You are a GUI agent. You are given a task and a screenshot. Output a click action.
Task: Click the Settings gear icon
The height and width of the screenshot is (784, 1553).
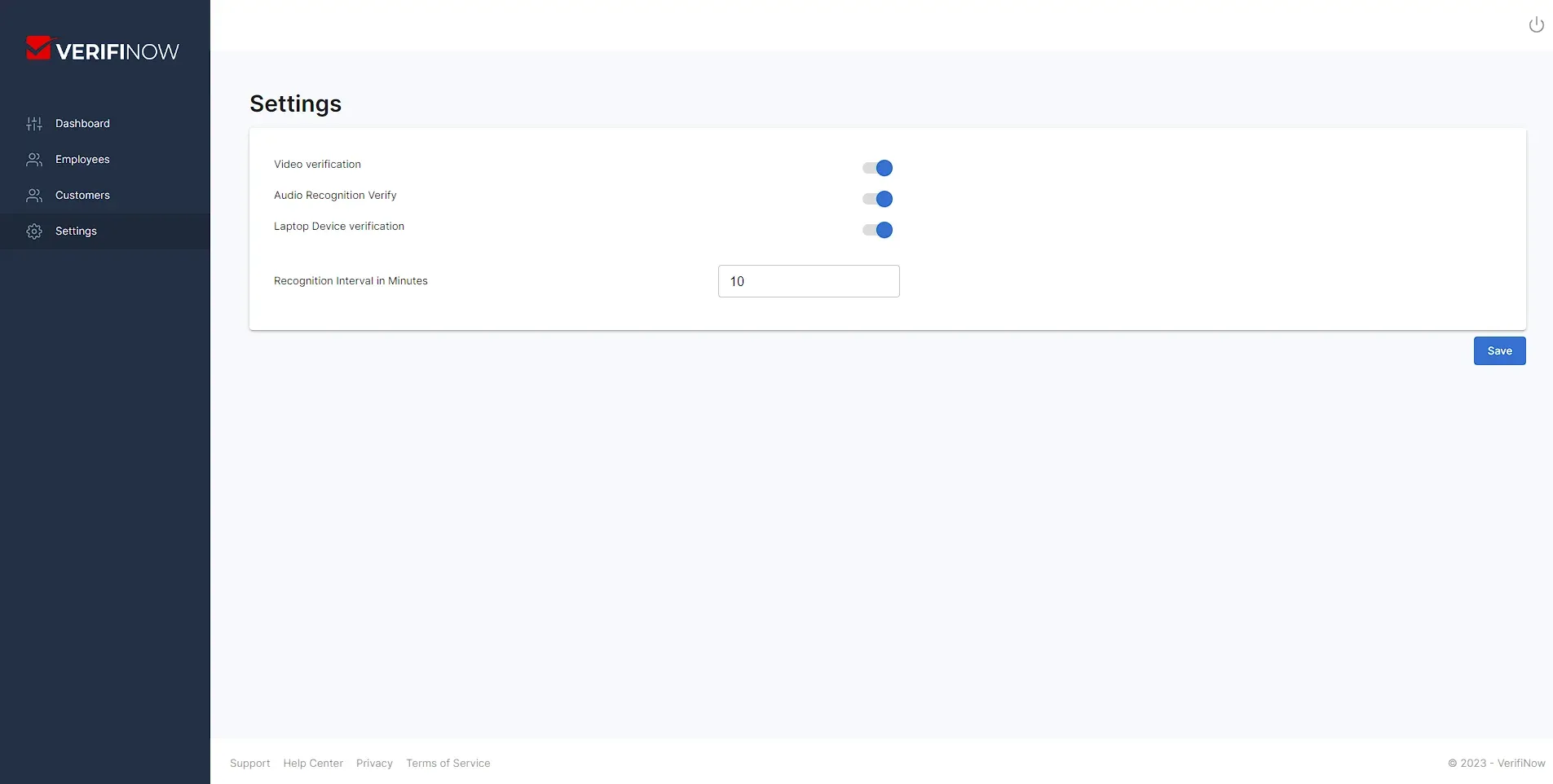[33, 231]
